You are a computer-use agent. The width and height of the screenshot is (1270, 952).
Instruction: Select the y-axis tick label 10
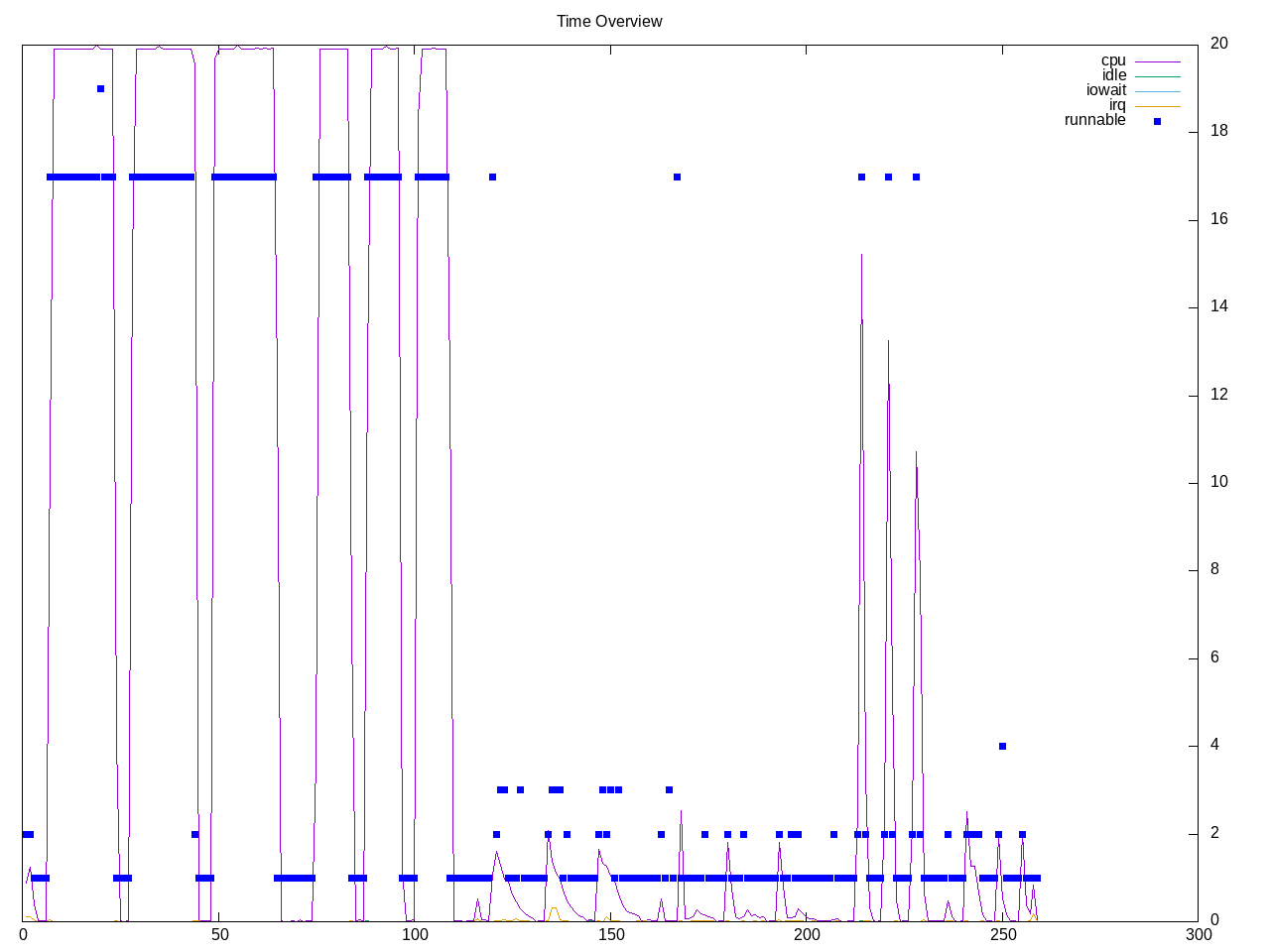tap(1218, 482)
